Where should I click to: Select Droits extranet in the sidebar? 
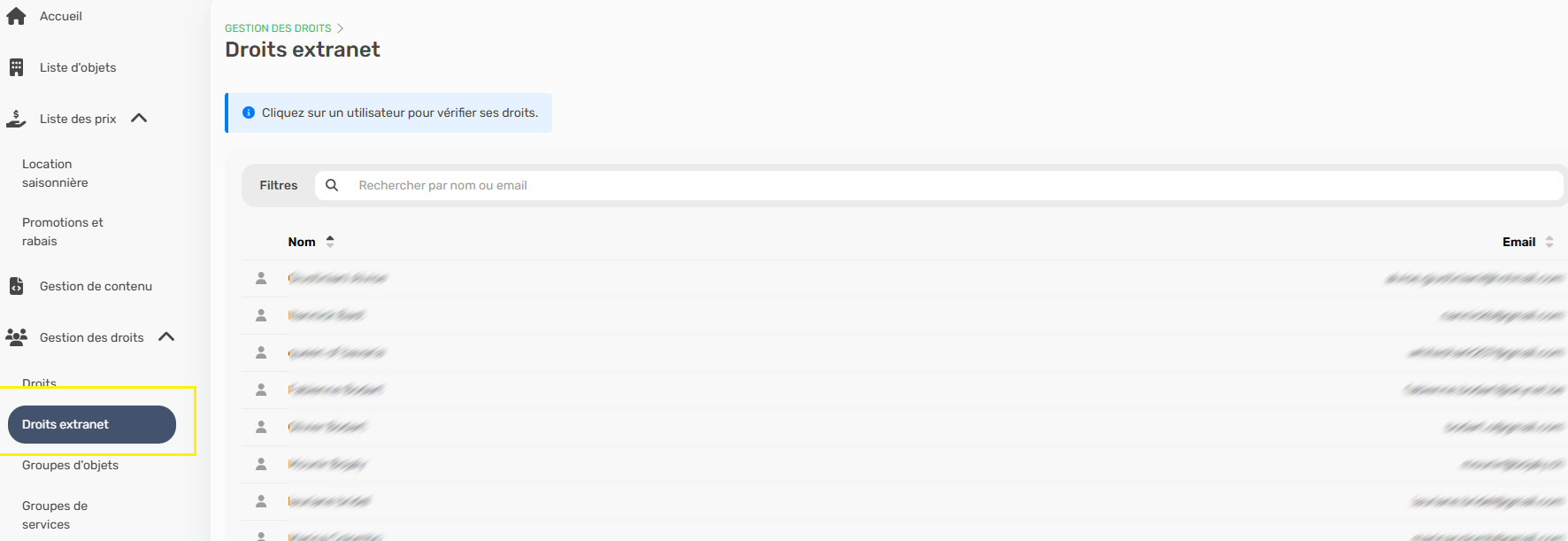click(91, 424)
